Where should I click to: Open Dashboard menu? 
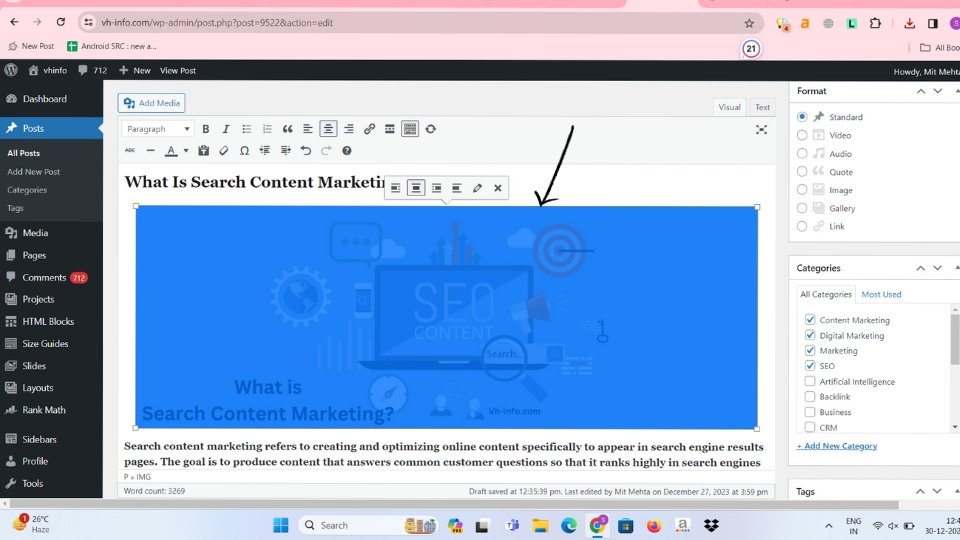[45, 99]
